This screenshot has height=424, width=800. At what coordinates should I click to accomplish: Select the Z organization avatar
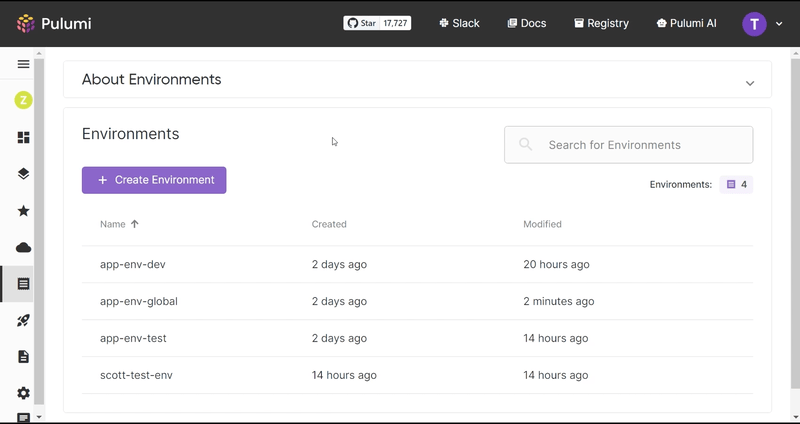[23, 100]
